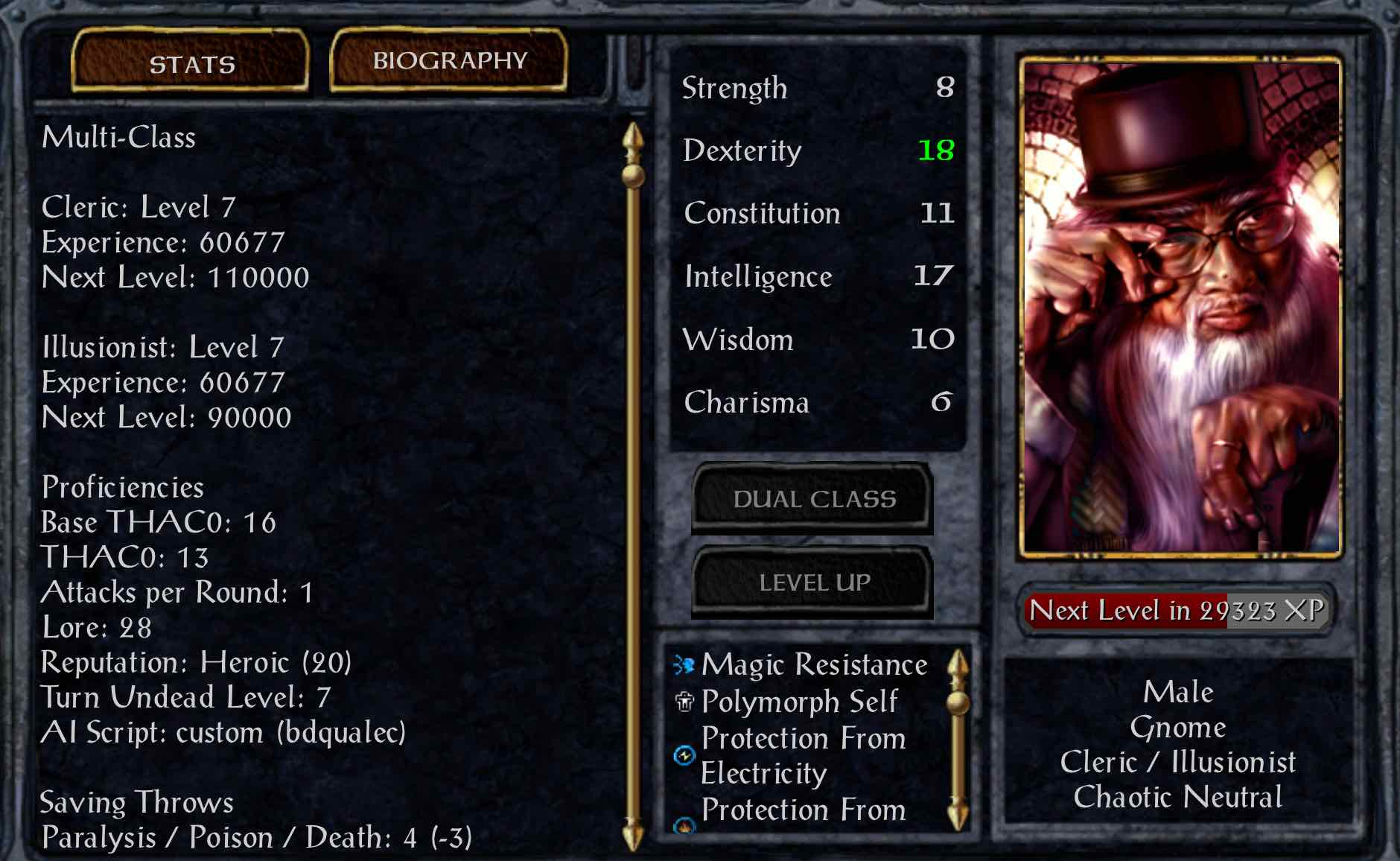
Task: Open the Stats tab
Action: 191,63
